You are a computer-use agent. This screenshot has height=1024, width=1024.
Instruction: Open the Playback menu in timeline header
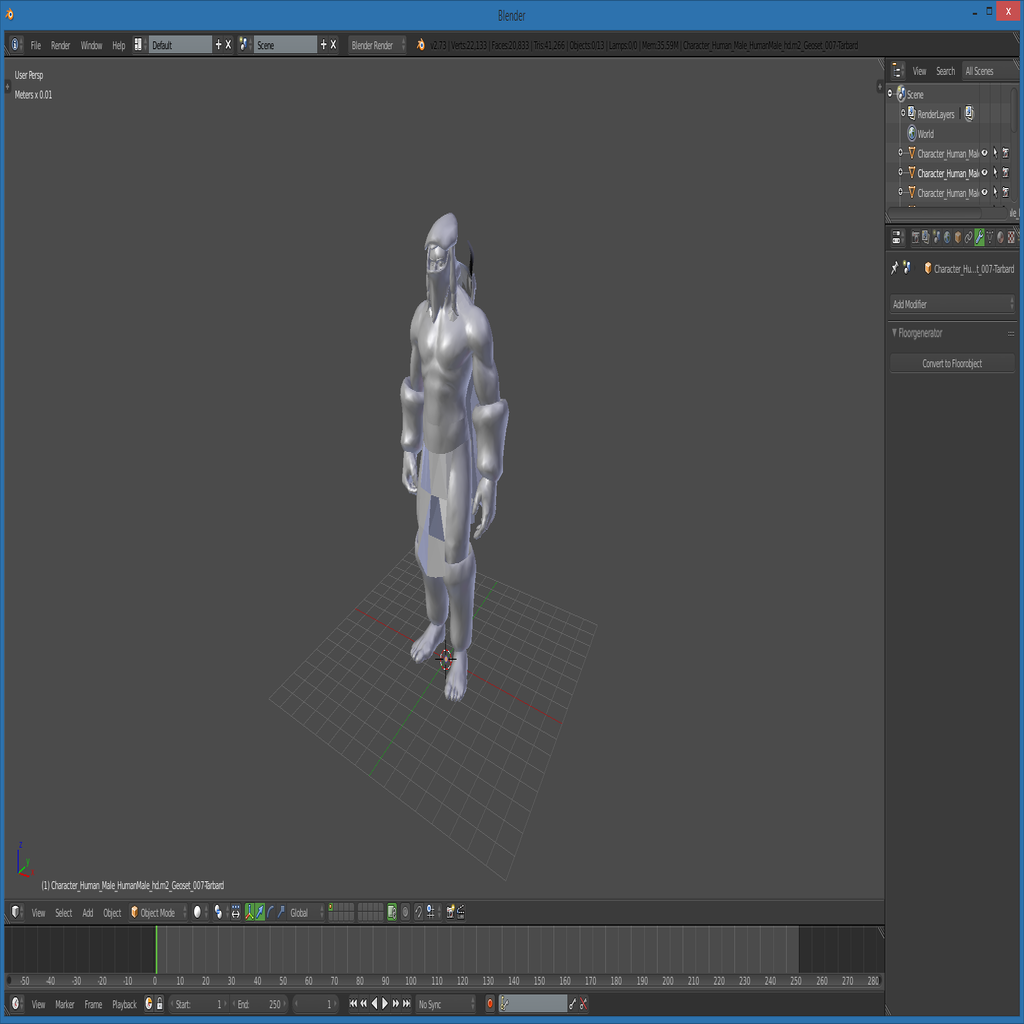point(124,1004)
